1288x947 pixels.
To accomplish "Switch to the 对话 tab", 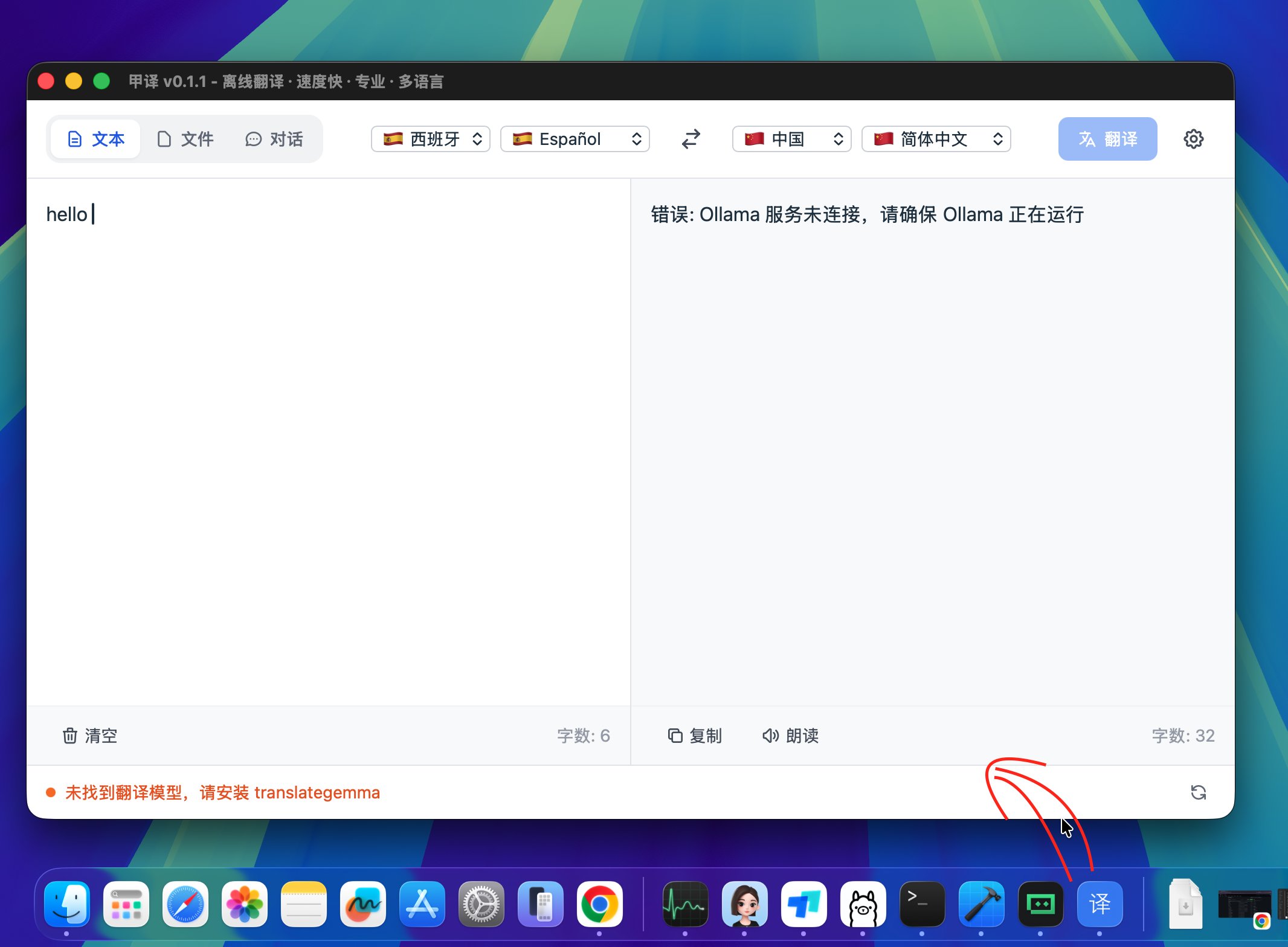I will [x=274, y=139].
